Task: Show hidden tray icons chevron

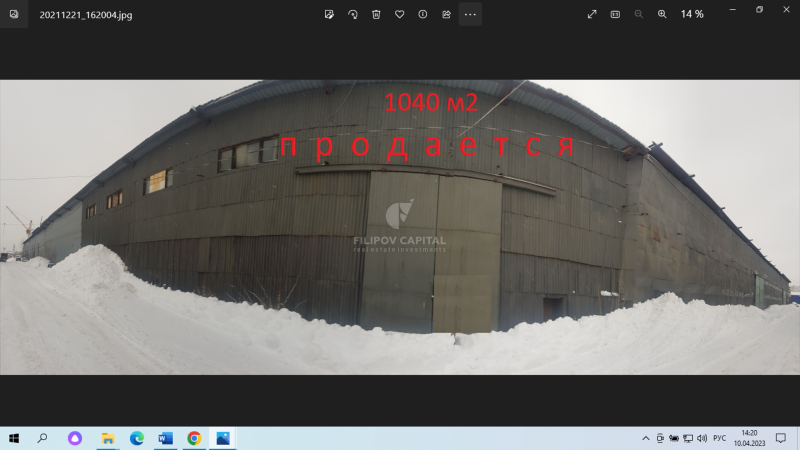Action: click(x=645, y=438)
